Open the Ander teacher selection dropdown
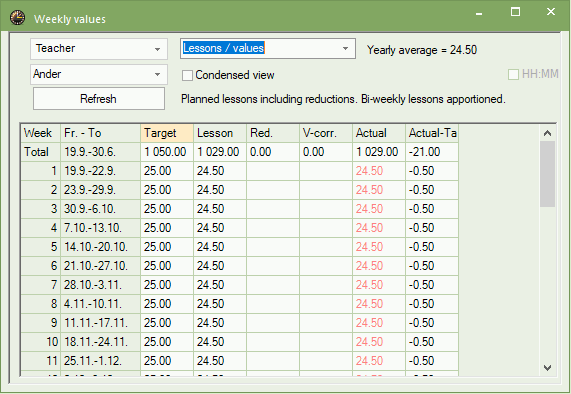The height and width of the screenshot is (394, 571). (x=99, y=75)
